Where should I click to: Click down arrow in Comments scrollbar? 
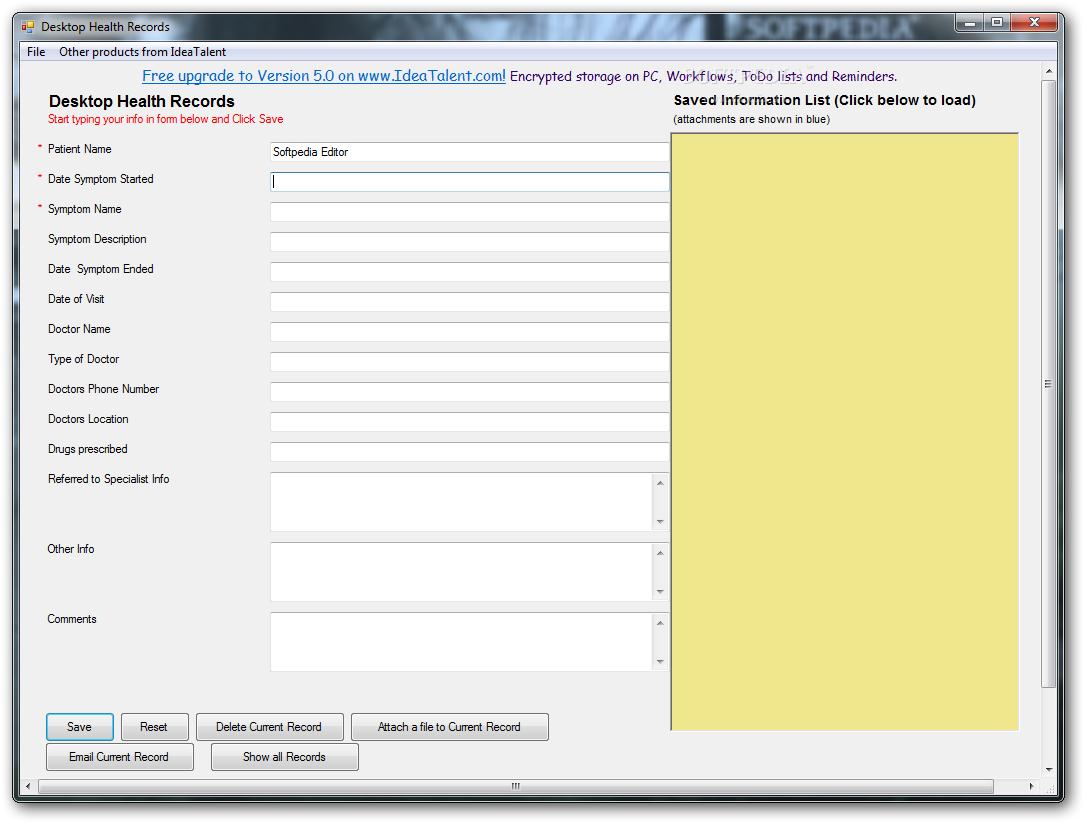660,662
